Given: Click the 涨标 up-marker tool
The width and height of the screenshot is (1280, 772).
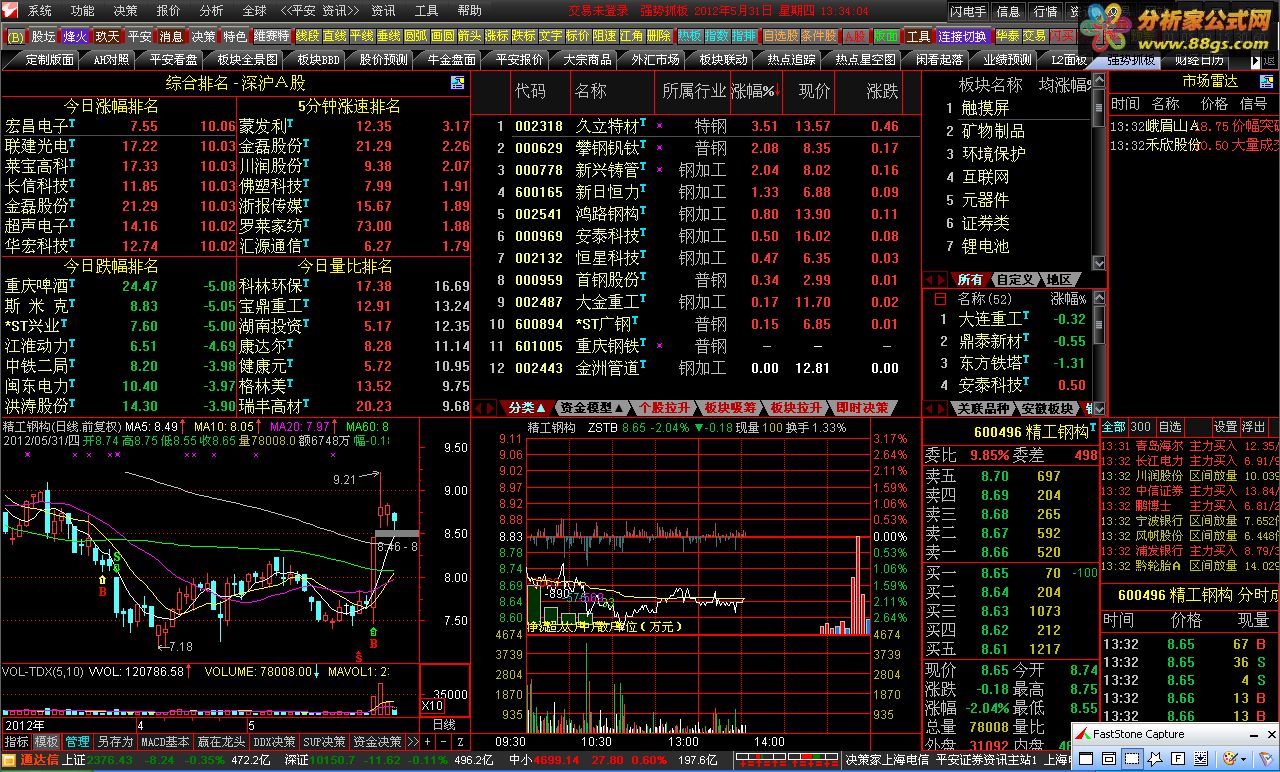Looking at the screenshot, I should (x=496, y=35).
